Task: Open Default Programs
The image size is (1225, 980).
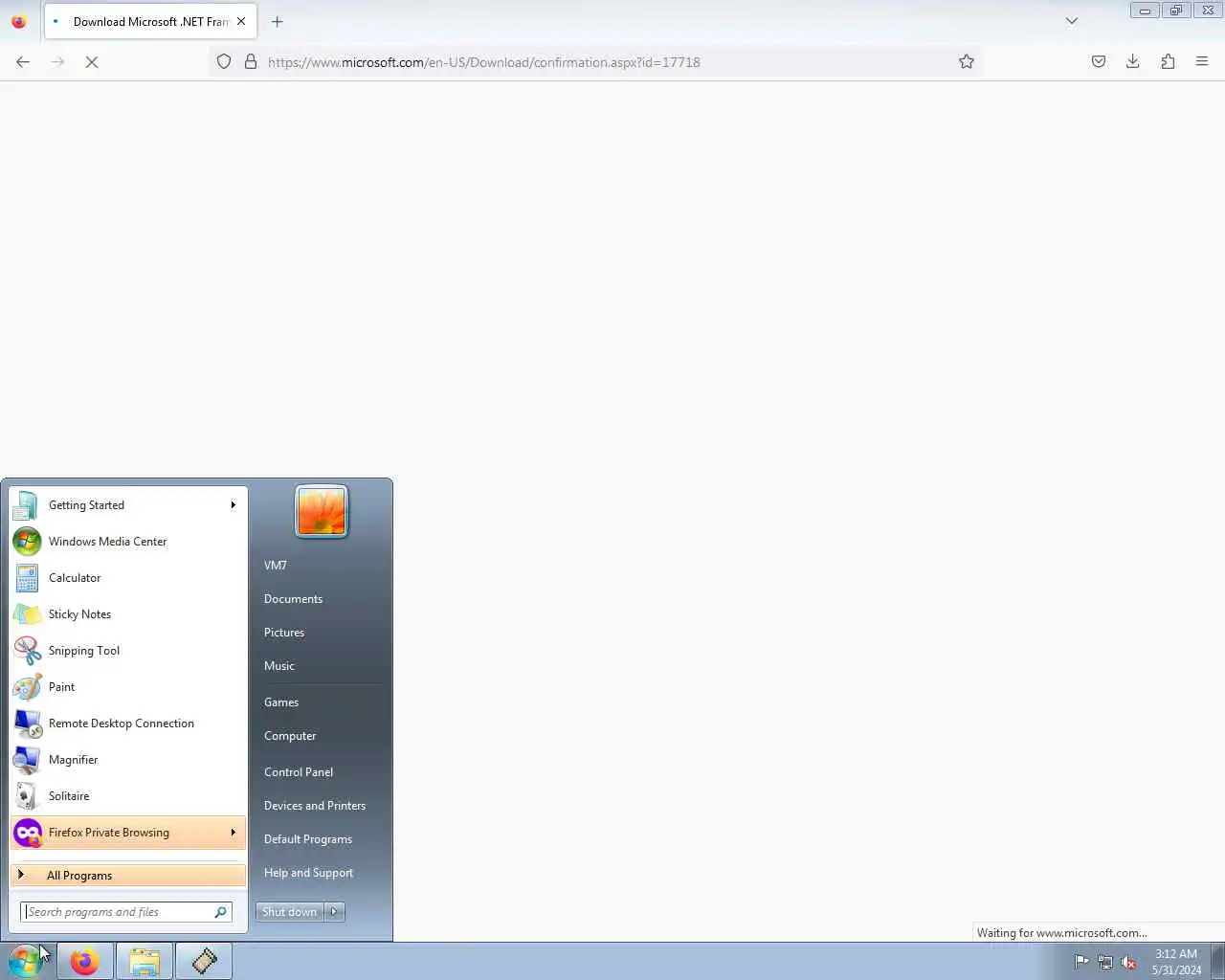Action: click(308, 839)
